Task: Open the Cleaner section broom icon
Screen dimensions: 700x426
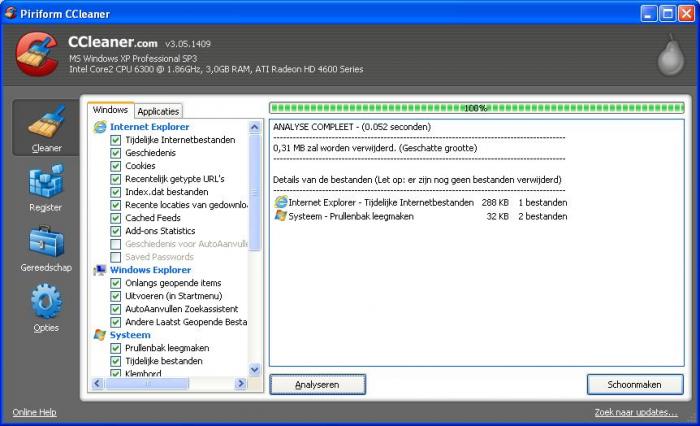Action: coord(46,122)
